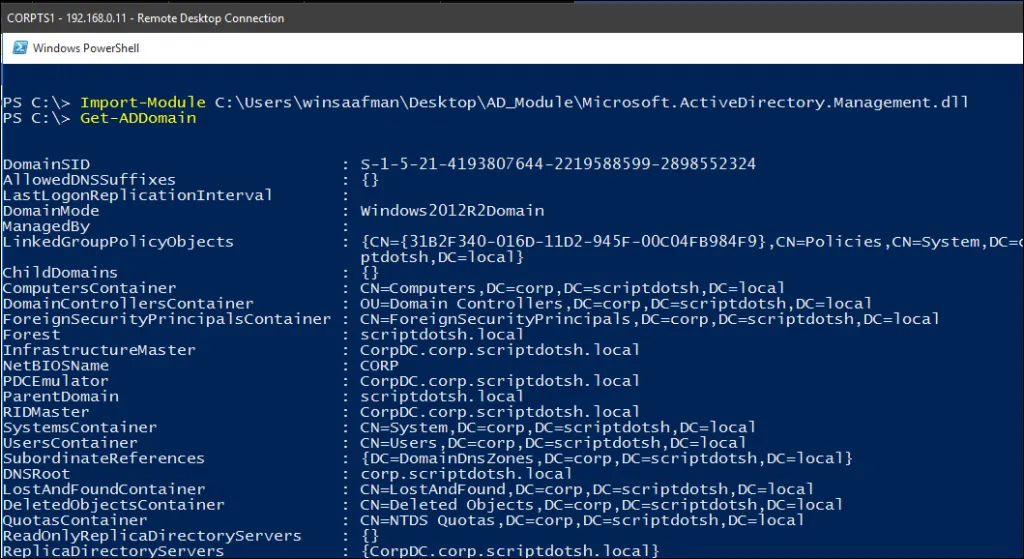Select the PDCEmulator value CorpDC.corp.scriptdotsh.local
The image size is (1024, 559).
500,381
